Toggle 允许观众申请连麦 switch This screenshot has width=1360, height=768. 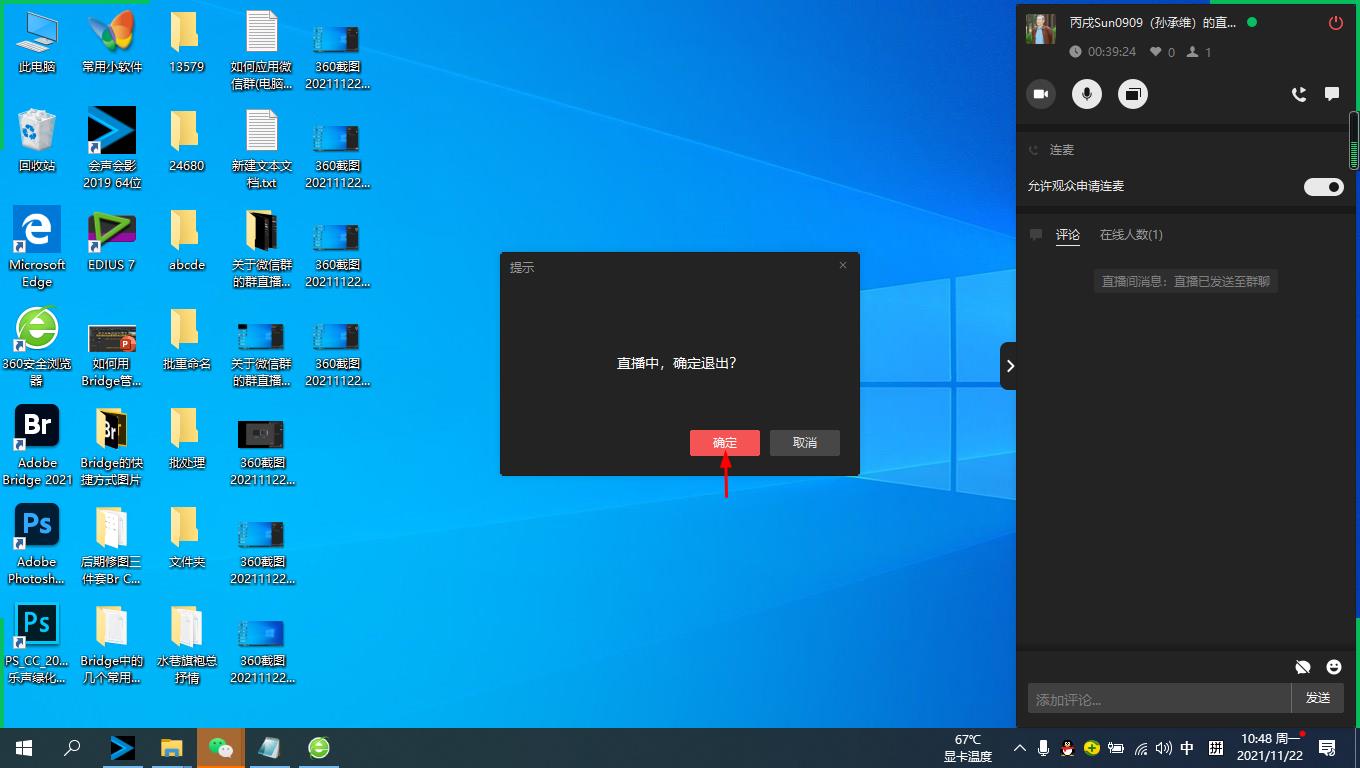[x=1323, y=187]
